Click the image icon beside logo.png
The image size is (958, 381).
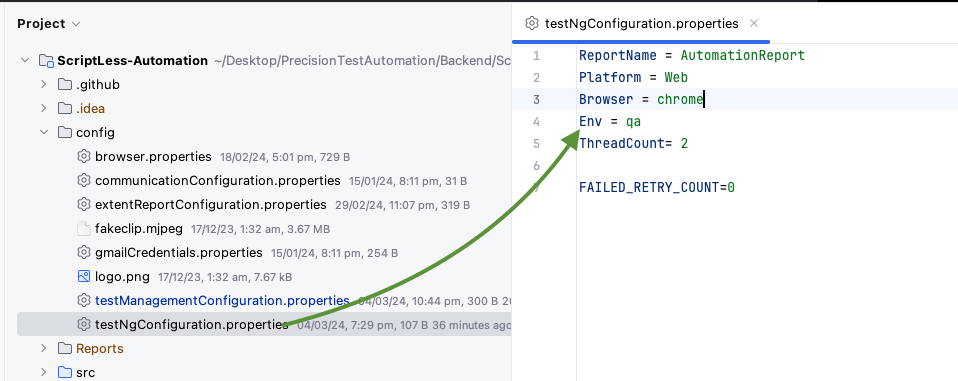(x=84, y=277)
